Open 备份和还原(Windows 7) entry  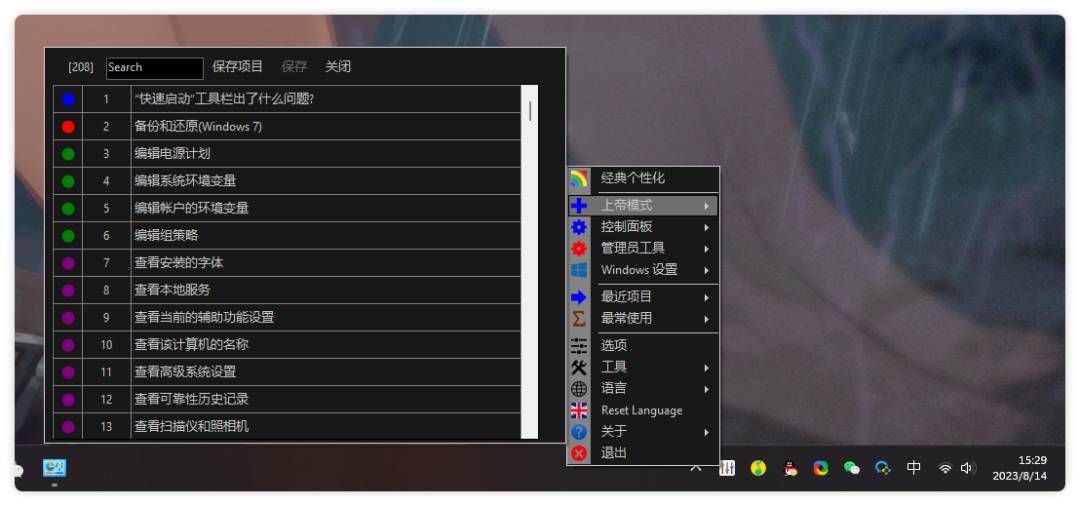326,127
